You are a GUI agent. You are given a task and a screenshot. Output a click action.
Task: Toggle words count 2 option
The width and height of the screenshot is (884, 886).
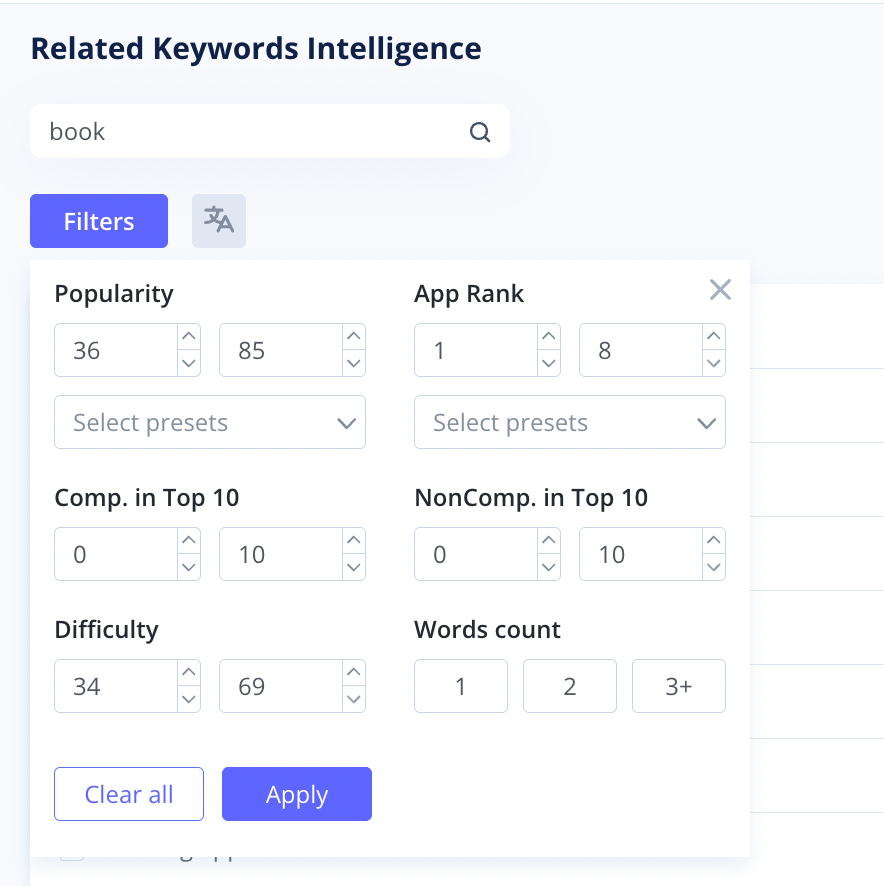click(x=569, y=686)
